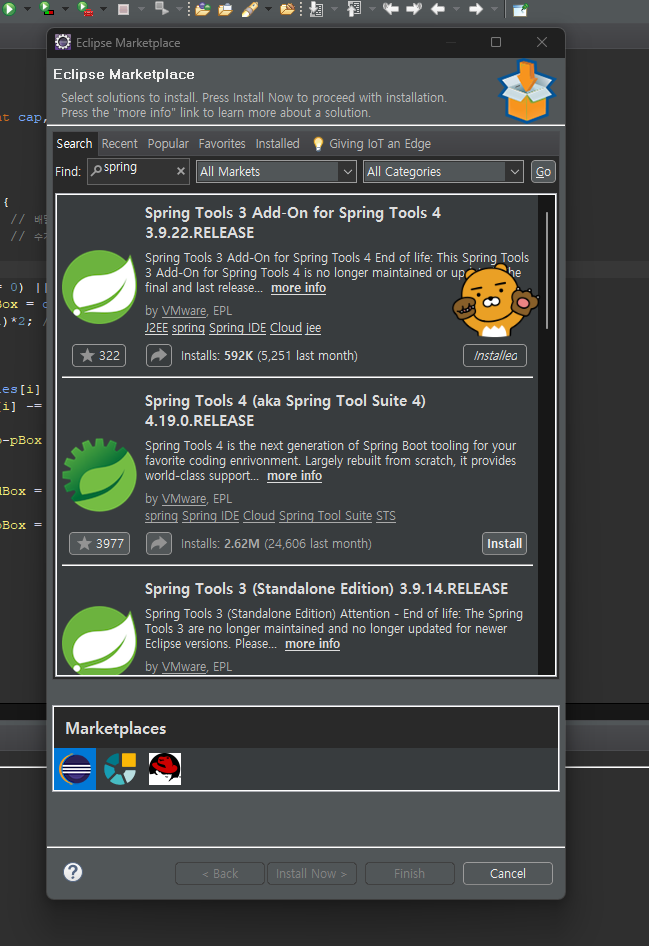Click the Cloud tag under Spring Tools 4
Viewport: 649px width, 946px height.
coord(259,516)
